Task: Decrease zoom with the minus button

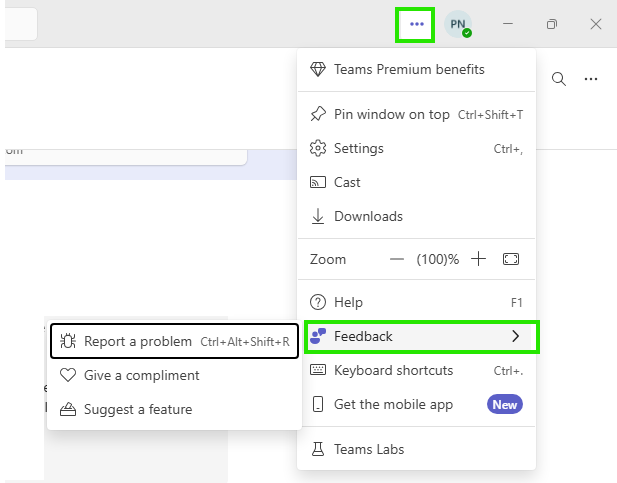Action: click(x=397, y=259)
